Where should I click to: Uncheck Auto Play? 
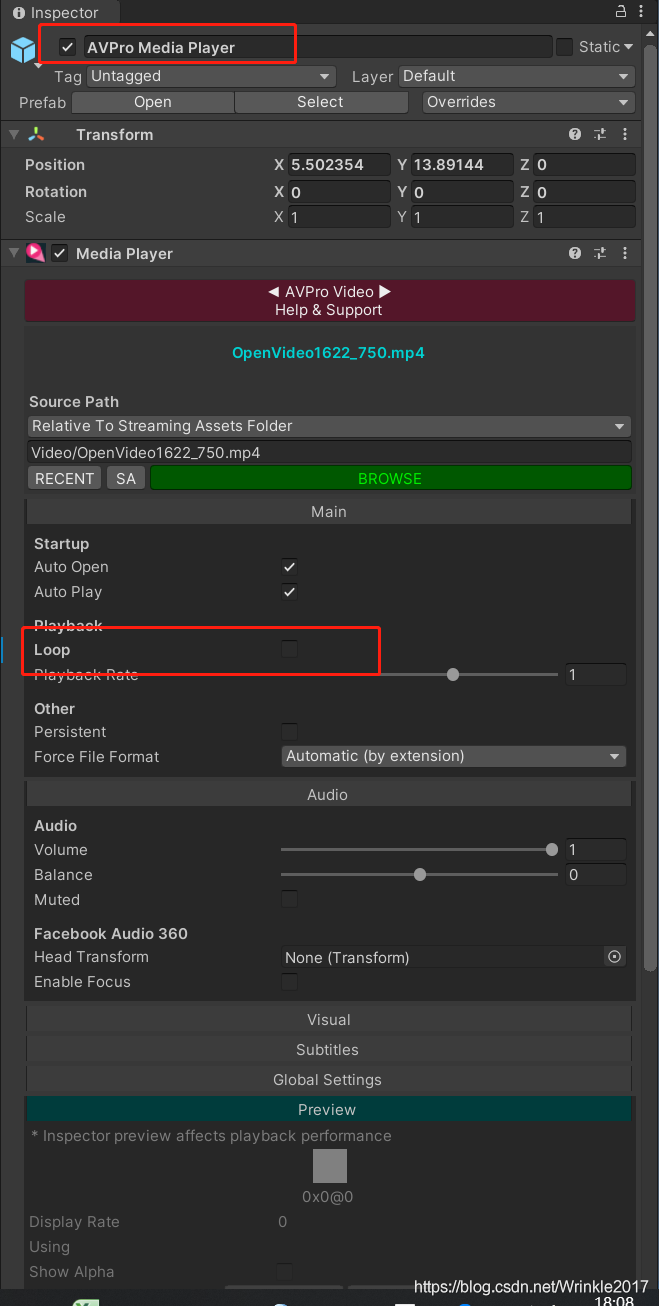click(289, 592)
